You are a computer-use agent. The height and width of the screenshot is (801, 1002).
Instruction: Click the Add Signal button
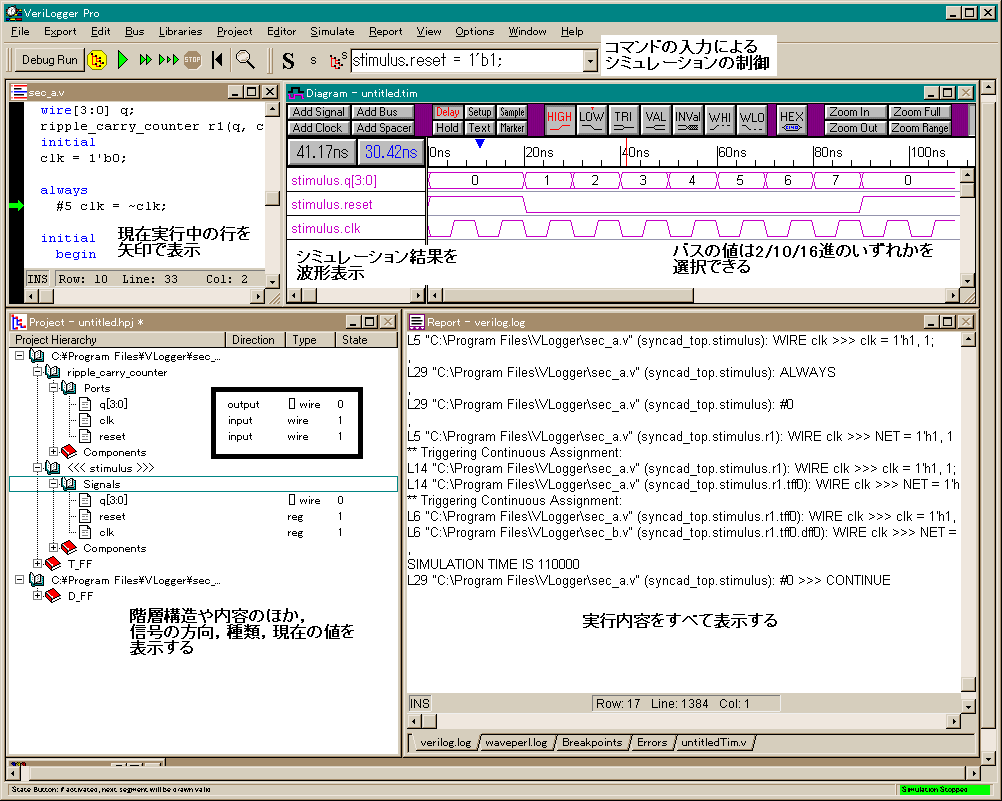319,112
